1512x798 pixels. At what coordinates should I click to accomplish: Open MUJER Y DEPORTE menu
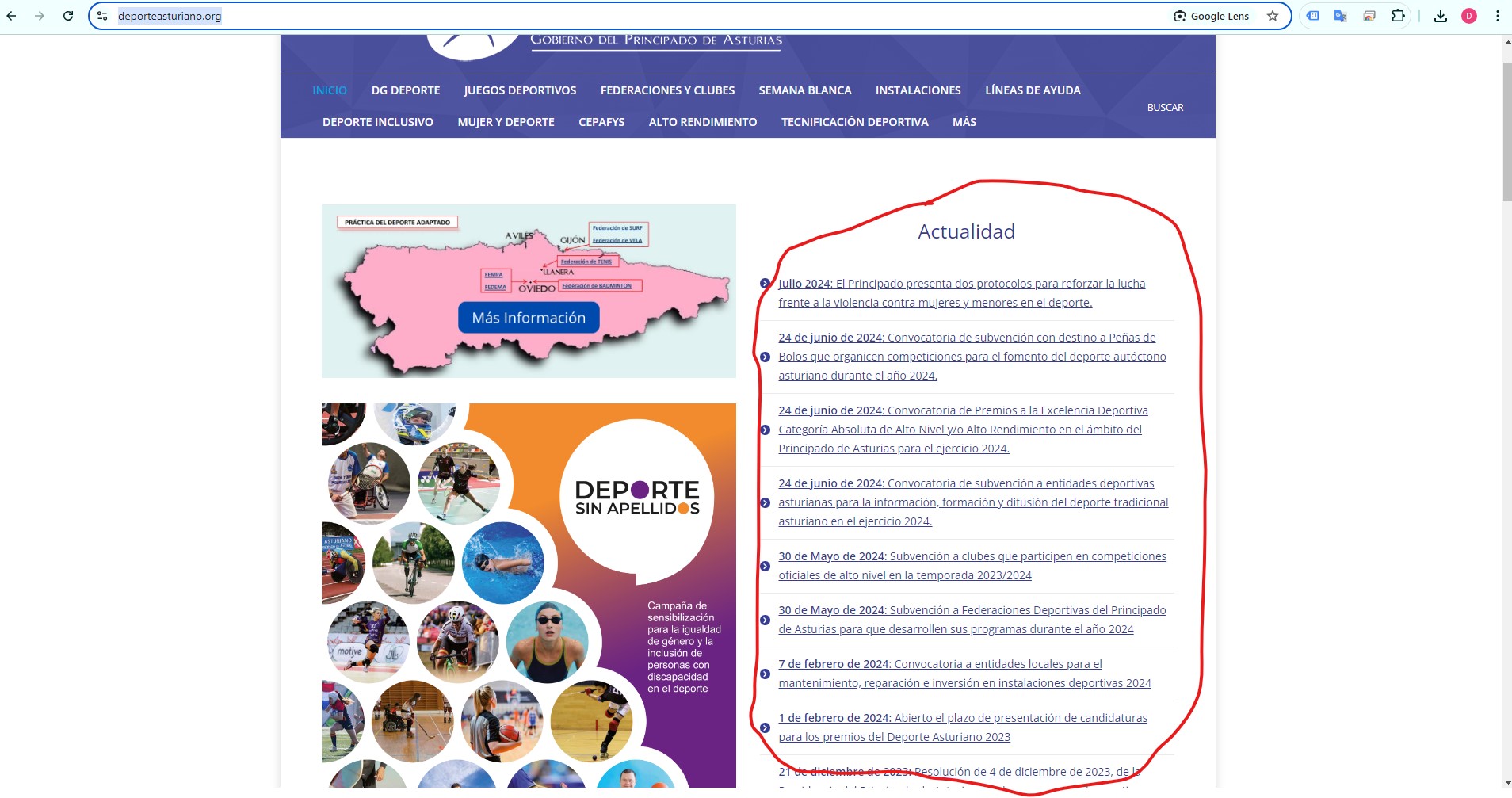click(506, 122)
